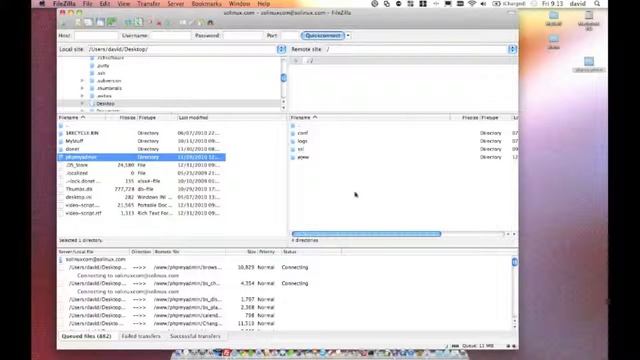This screenshot has width=640, height=360.
Task: Sort local files by Filesize column
Action: coord(127,118)
